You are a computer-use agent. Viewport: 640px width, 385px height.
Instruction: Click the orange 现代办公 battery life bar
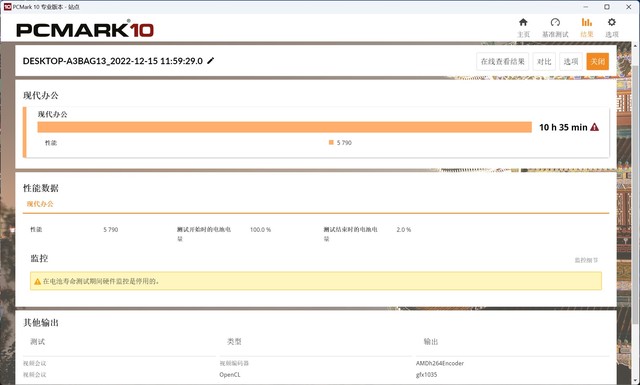click(x=284, y=127)
